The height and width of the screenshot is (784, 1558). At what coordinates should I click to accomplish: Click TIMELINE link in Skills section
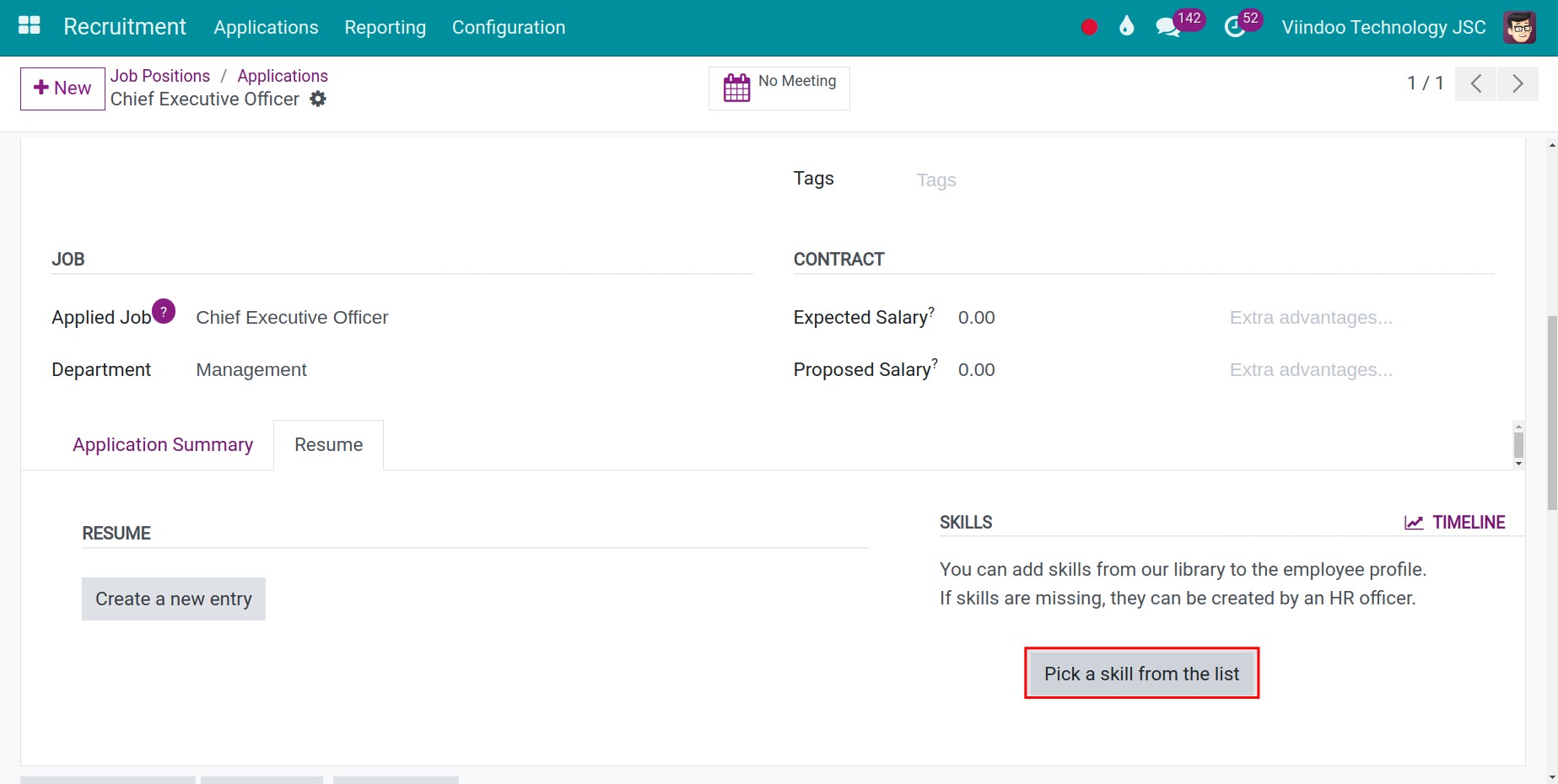(x=1454, y=523)
